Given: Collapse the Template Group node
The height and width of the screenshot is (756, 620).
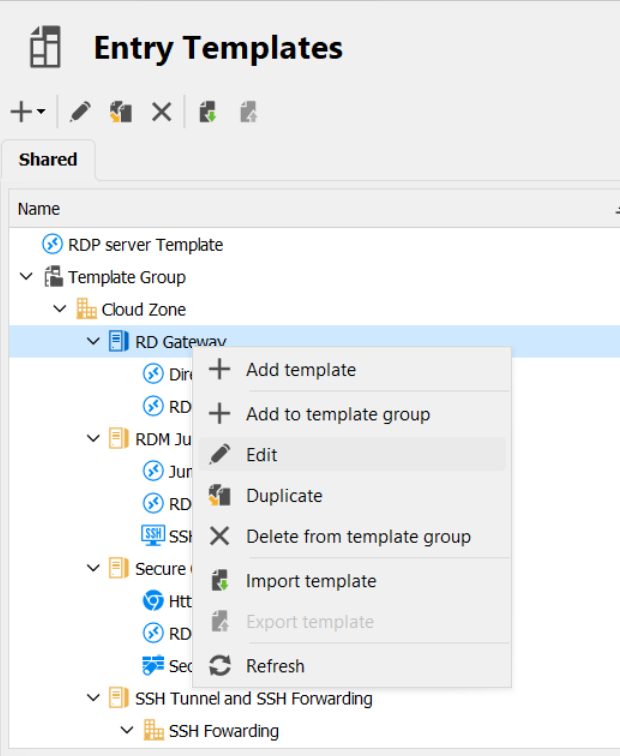Looking at the screenshot, I should [26, 277].
